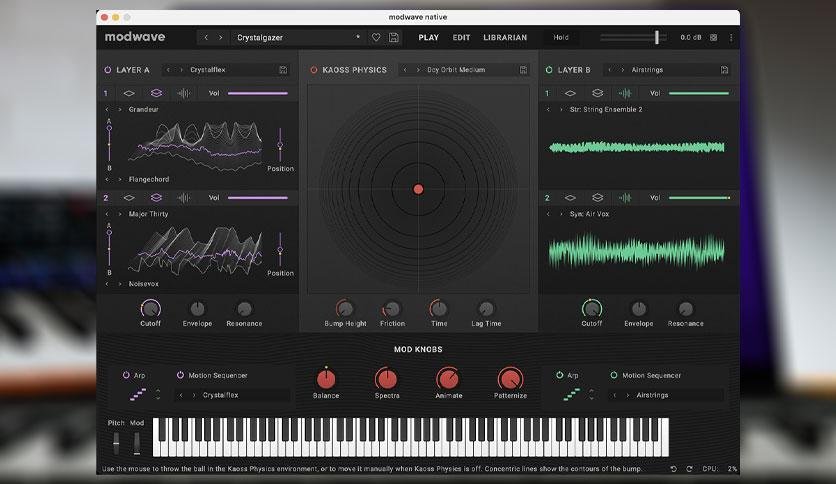Screen dimensions: 836x484
Task: Adjust the Patternize mod knob
Action: [510, 379]
